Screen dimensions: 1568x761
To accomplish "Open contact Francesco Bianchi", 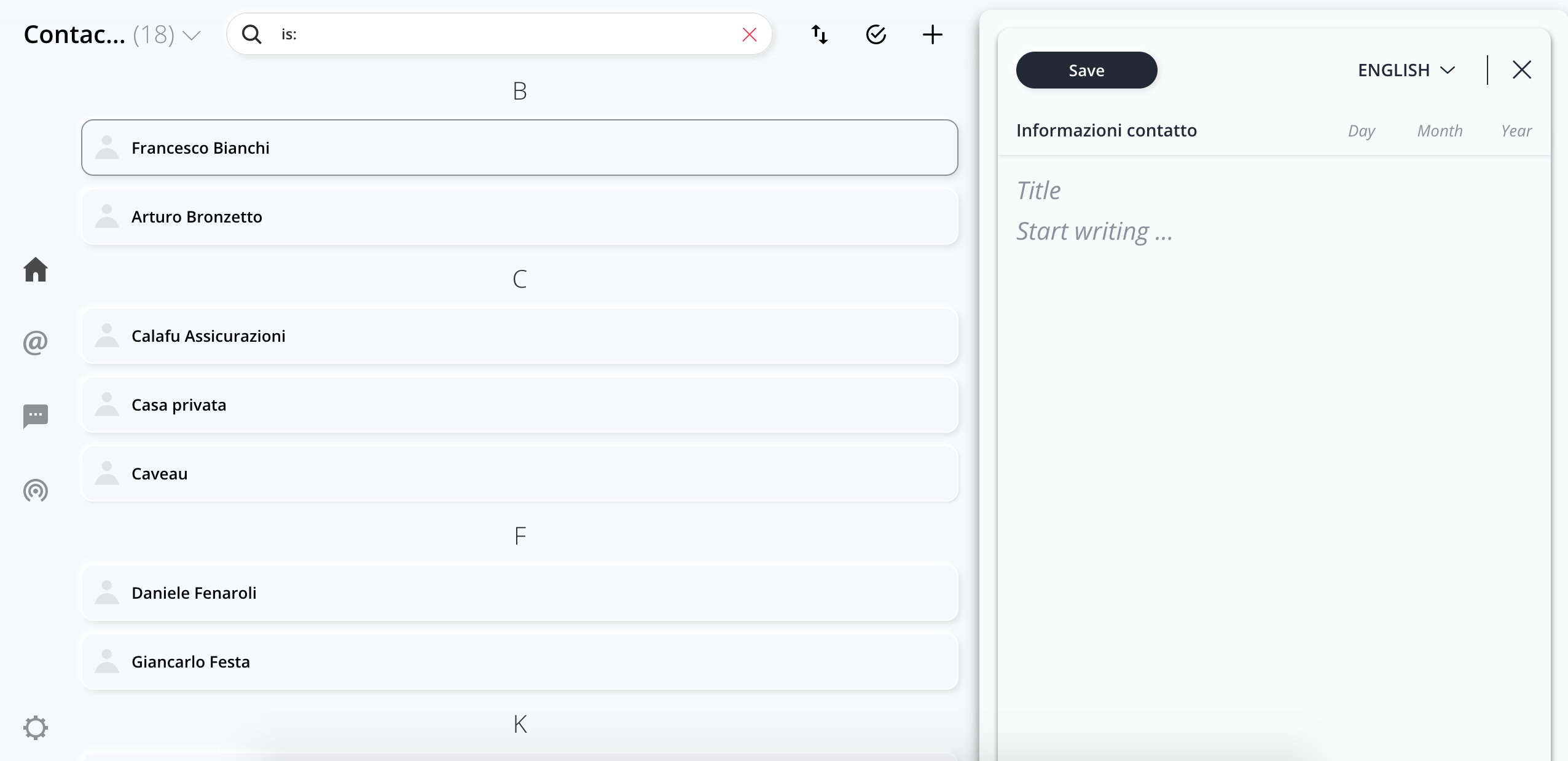I will pos(520,148).
